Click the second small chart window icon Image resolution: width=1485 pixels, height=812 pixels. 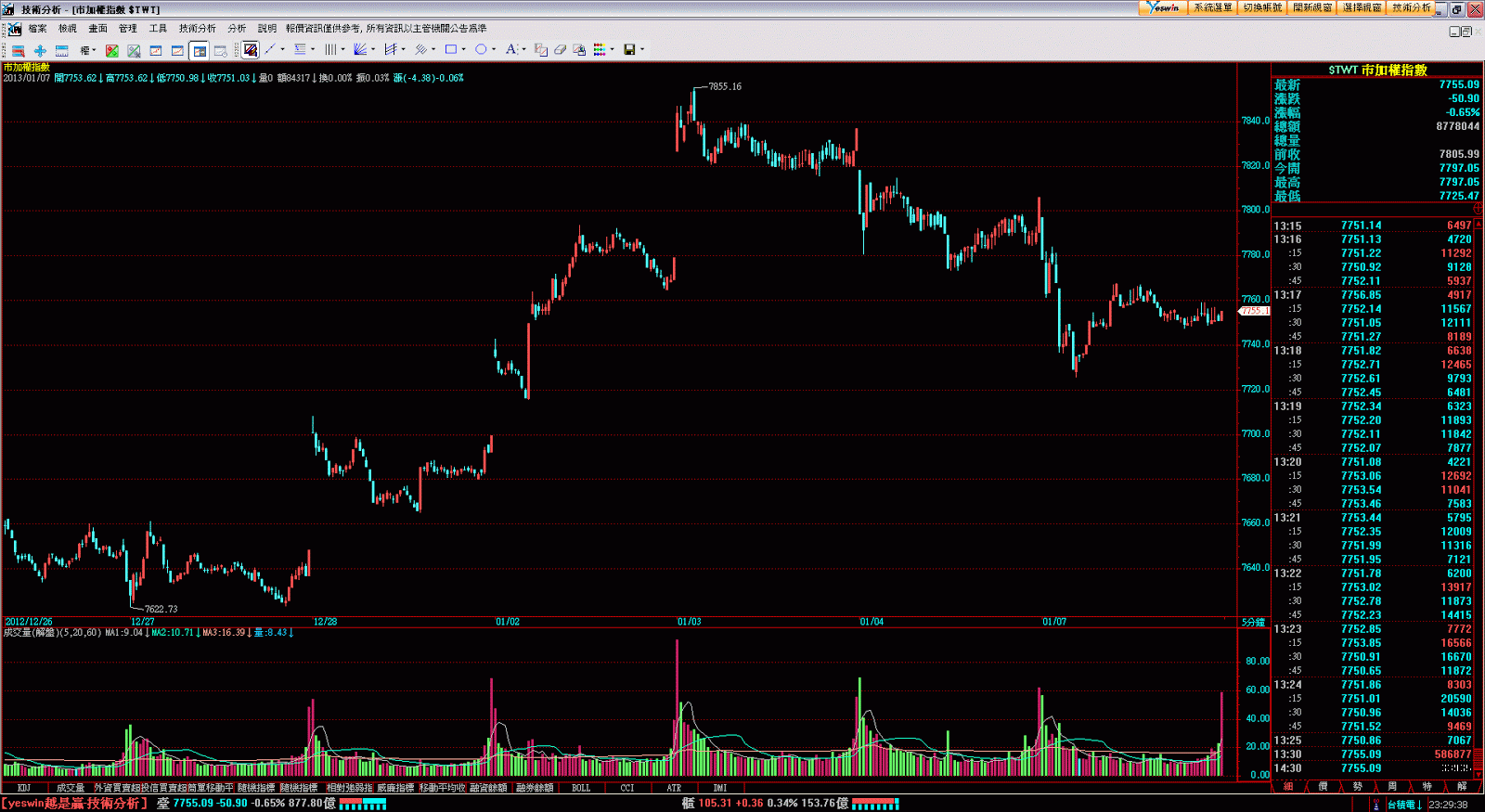point(177,50)
